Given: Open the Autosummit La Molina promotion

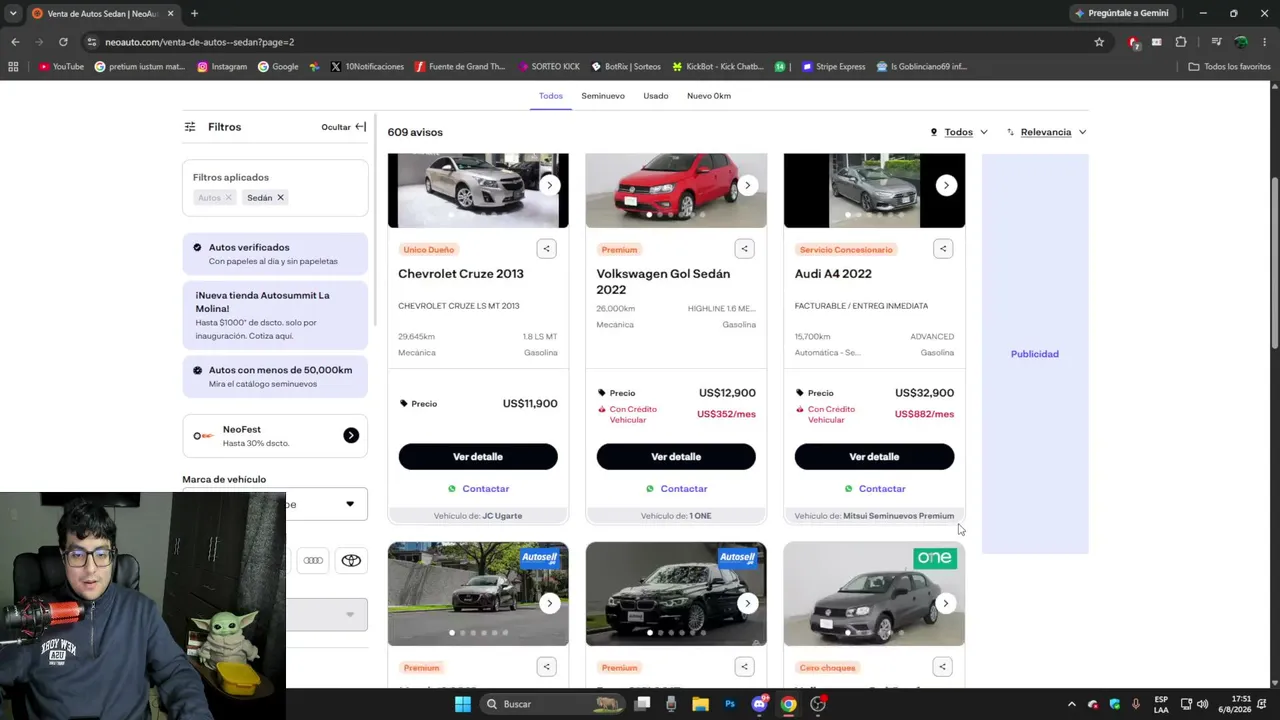Looking at the screenshot, I should point(275,315).
